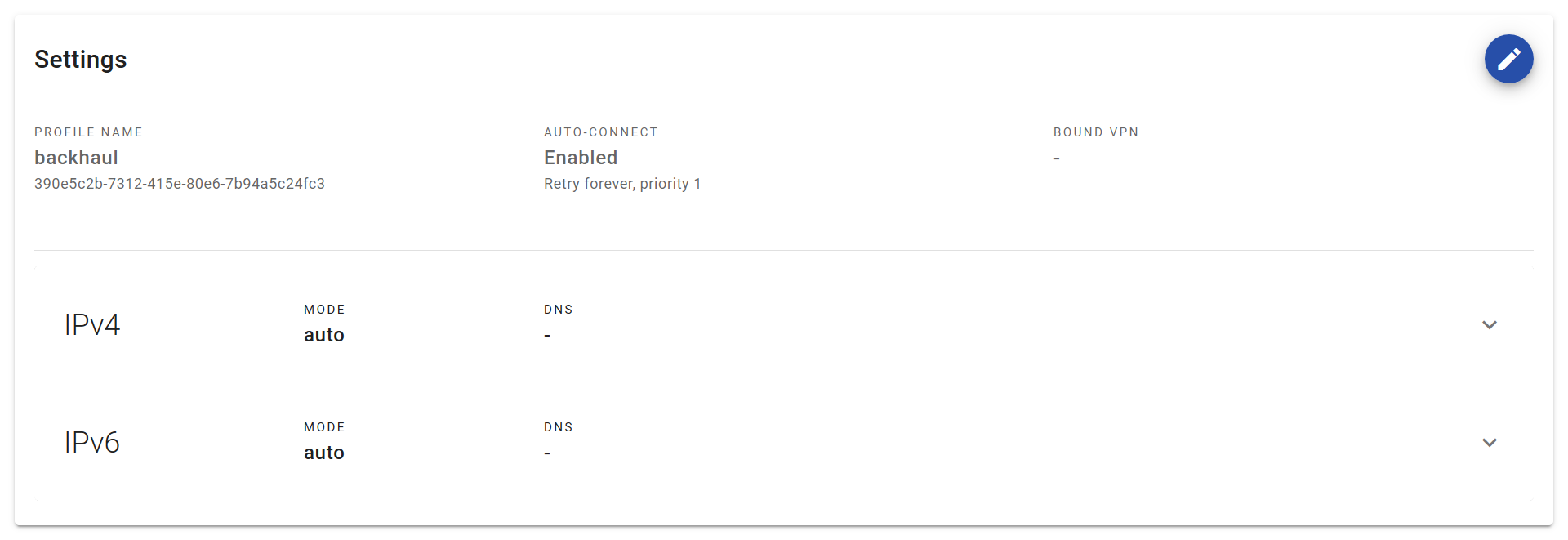Click the PROFILE NAME label
The image size is (1568, 540).
88,132
